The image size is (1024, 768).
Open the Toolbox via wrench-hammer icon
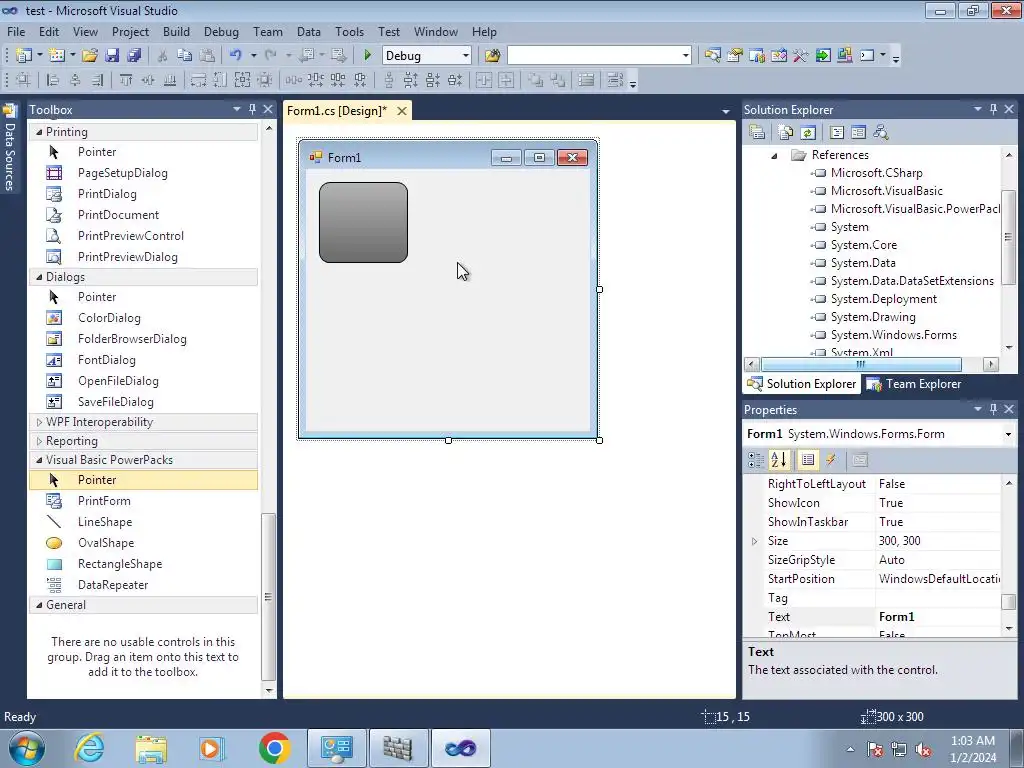coord(801,56)
